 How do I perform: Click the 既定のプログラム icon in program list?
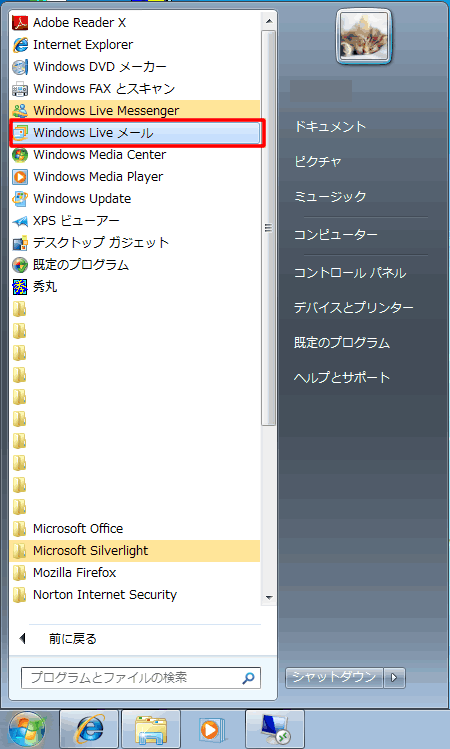pos(20,265)
